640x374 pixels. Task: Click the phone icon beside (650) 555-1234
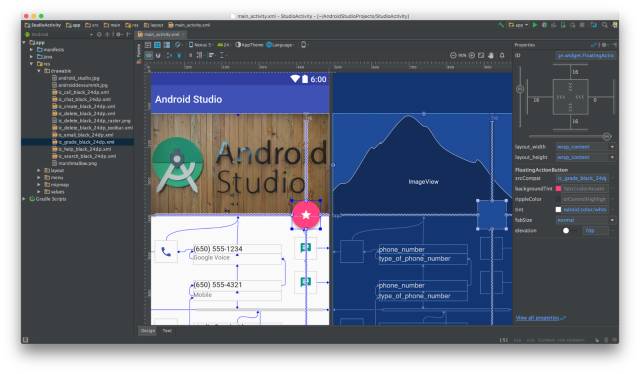[166, 252]
